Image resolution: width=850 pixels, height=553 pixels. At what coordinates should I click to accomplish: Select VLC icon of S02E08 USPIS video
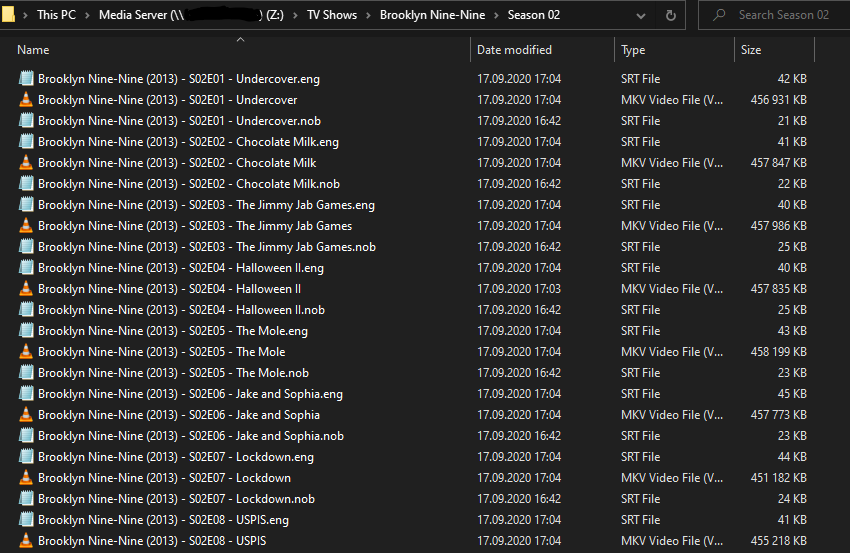(x=25, y=541)
